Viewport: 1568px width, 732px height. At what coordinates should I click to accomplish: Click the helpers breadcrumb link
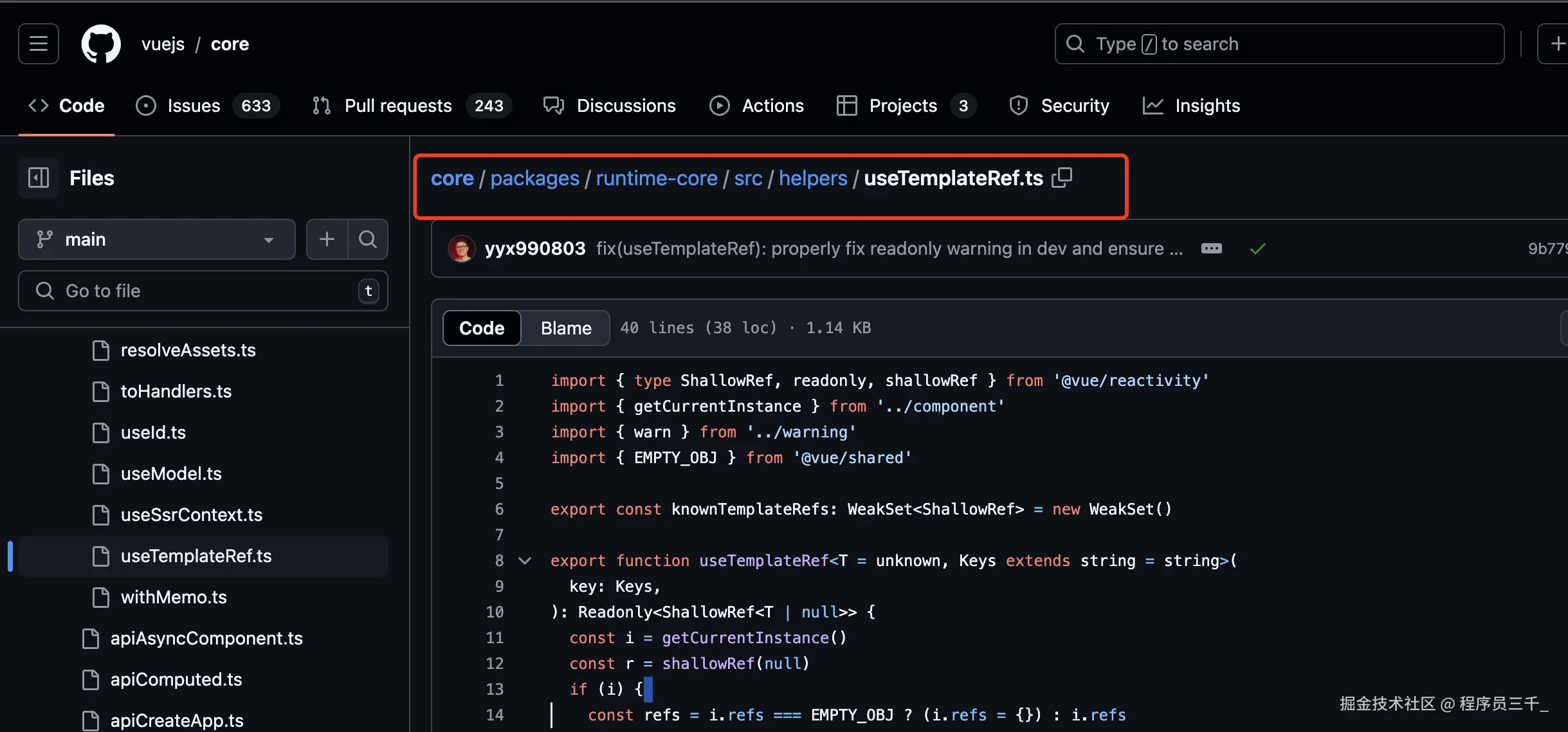click(813, 178)
